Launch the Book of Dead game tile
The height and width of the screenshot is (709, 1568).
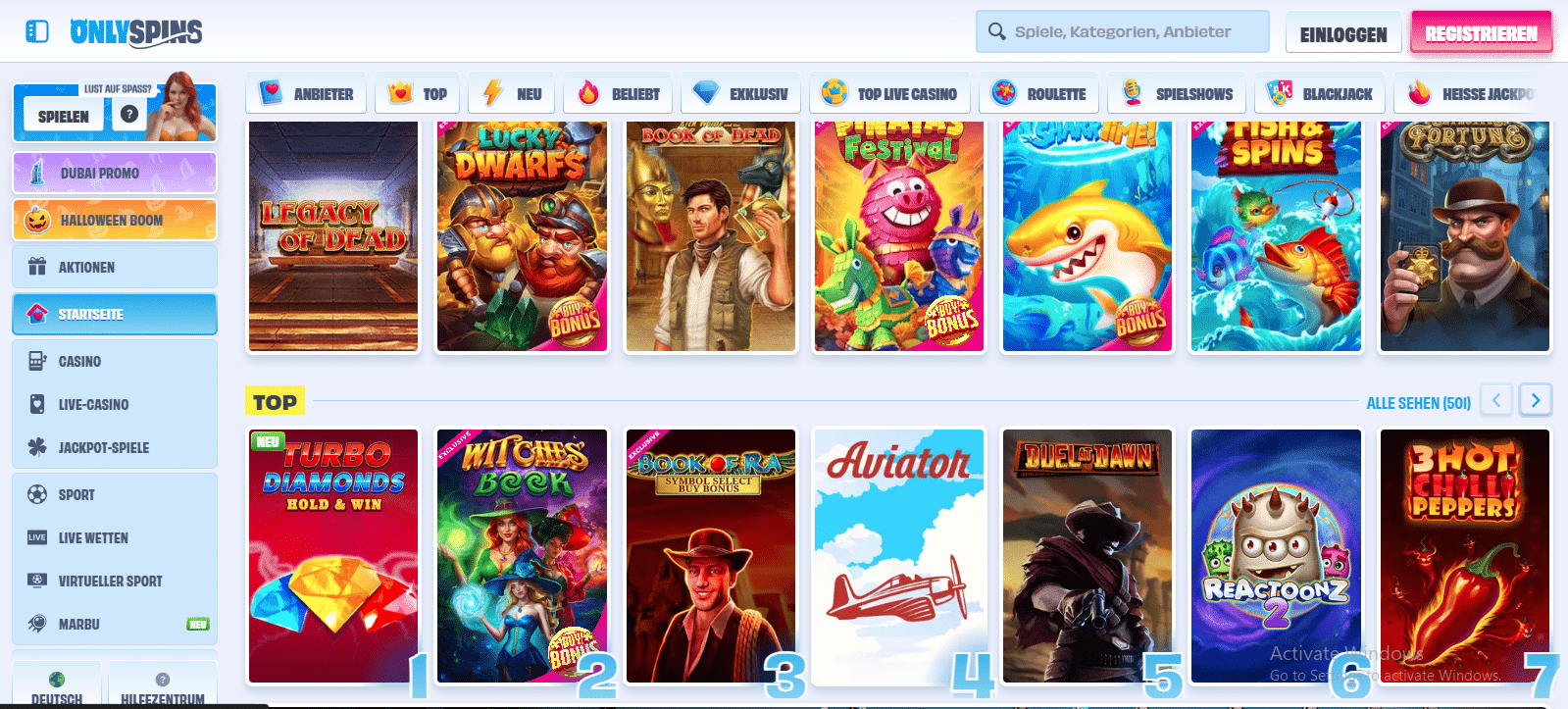[x=710, y=235]
